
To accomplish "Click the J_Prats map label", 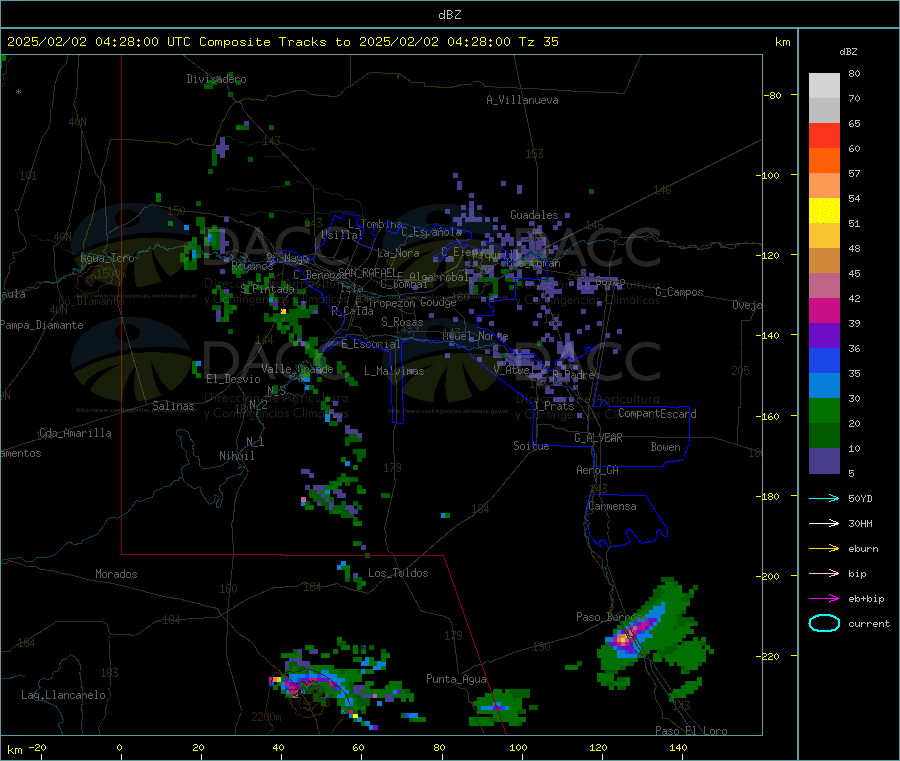I will click(x=554, y=406).
